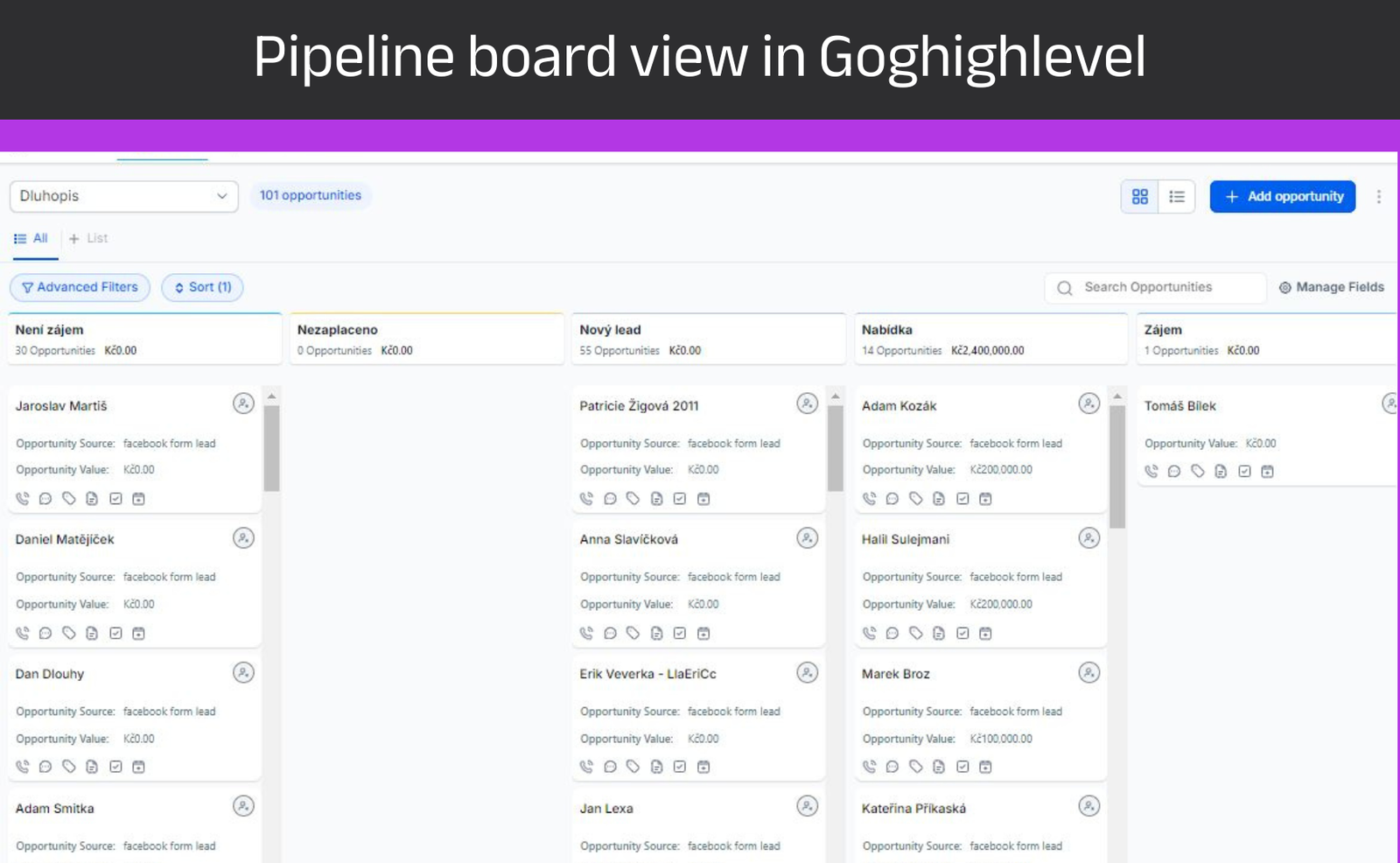Open the conversation icon on Daniel Matějíček card

pyautogui.click(x=45, y=634)
